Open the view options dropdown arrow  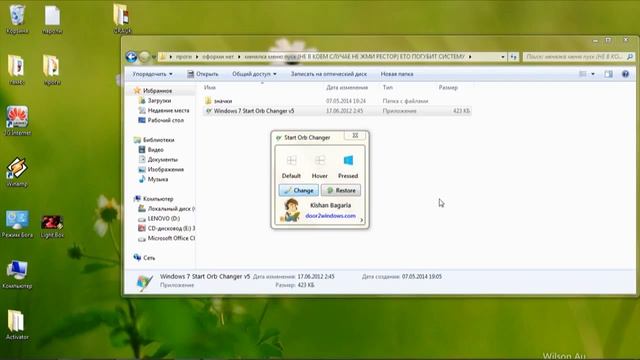593,74
